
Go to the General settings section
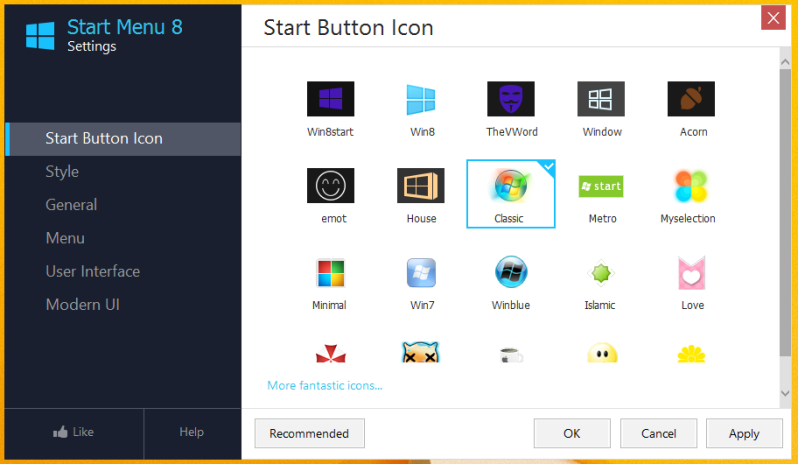[x=71, y=205]
